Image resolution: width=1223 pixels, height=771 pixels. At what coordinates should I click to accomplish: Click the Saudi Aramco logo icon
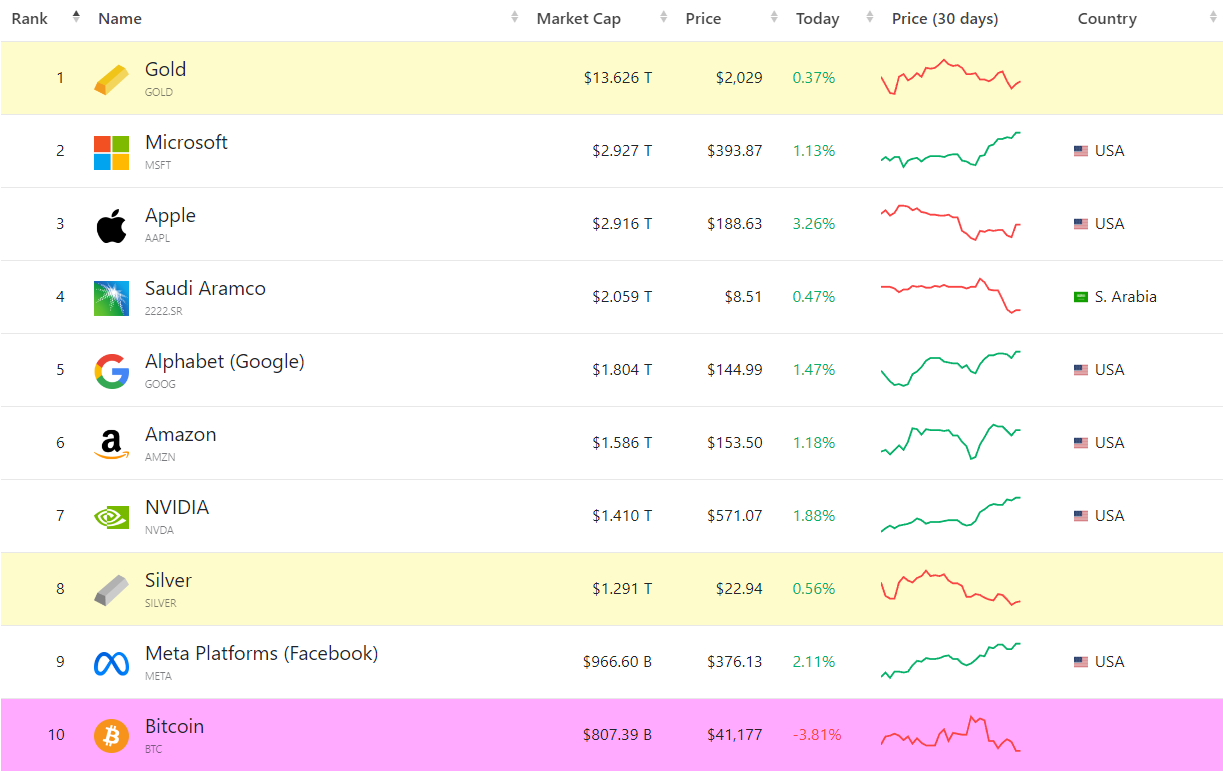pos(111,298)
